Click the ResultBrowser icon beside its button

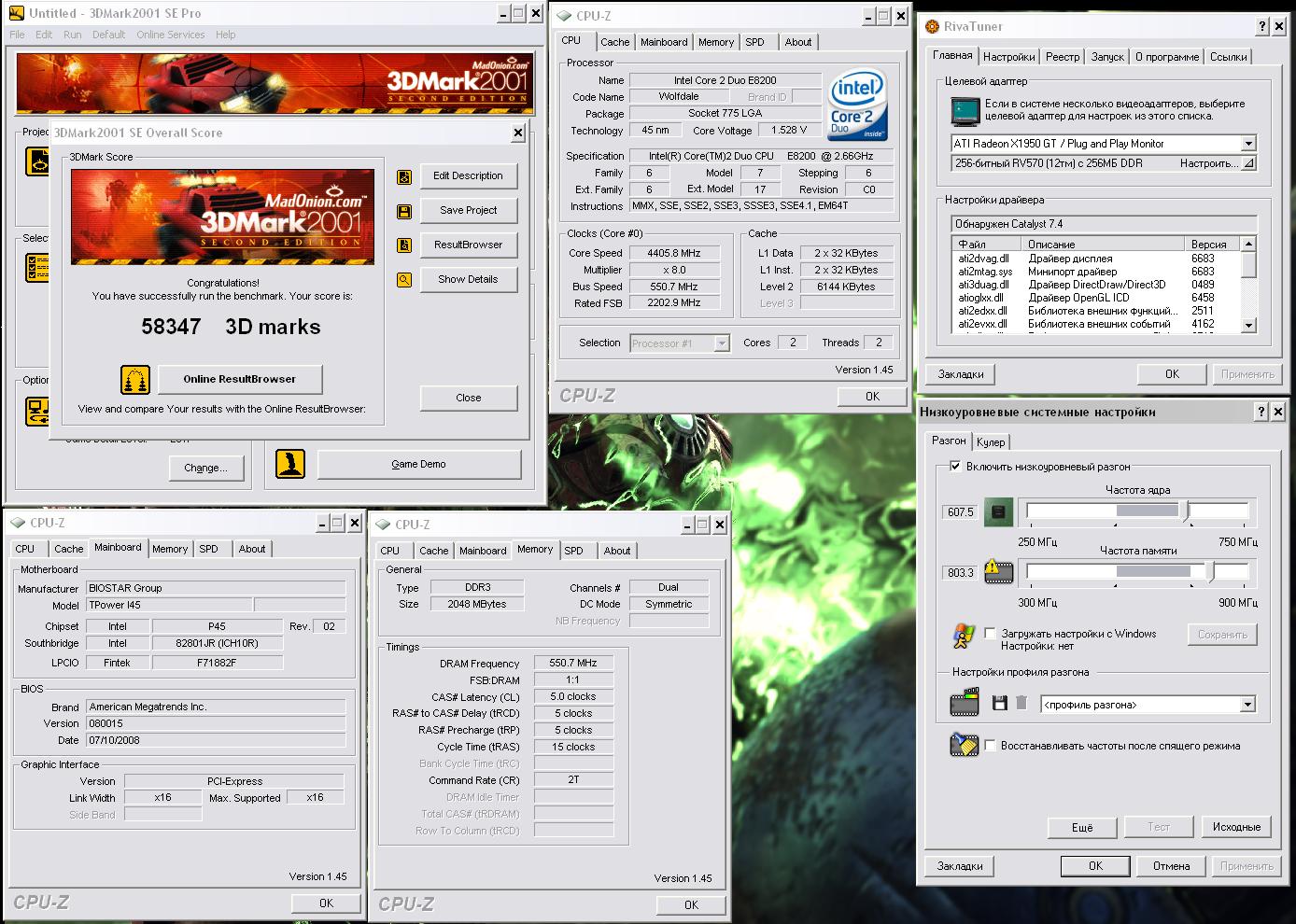(404, 245)
